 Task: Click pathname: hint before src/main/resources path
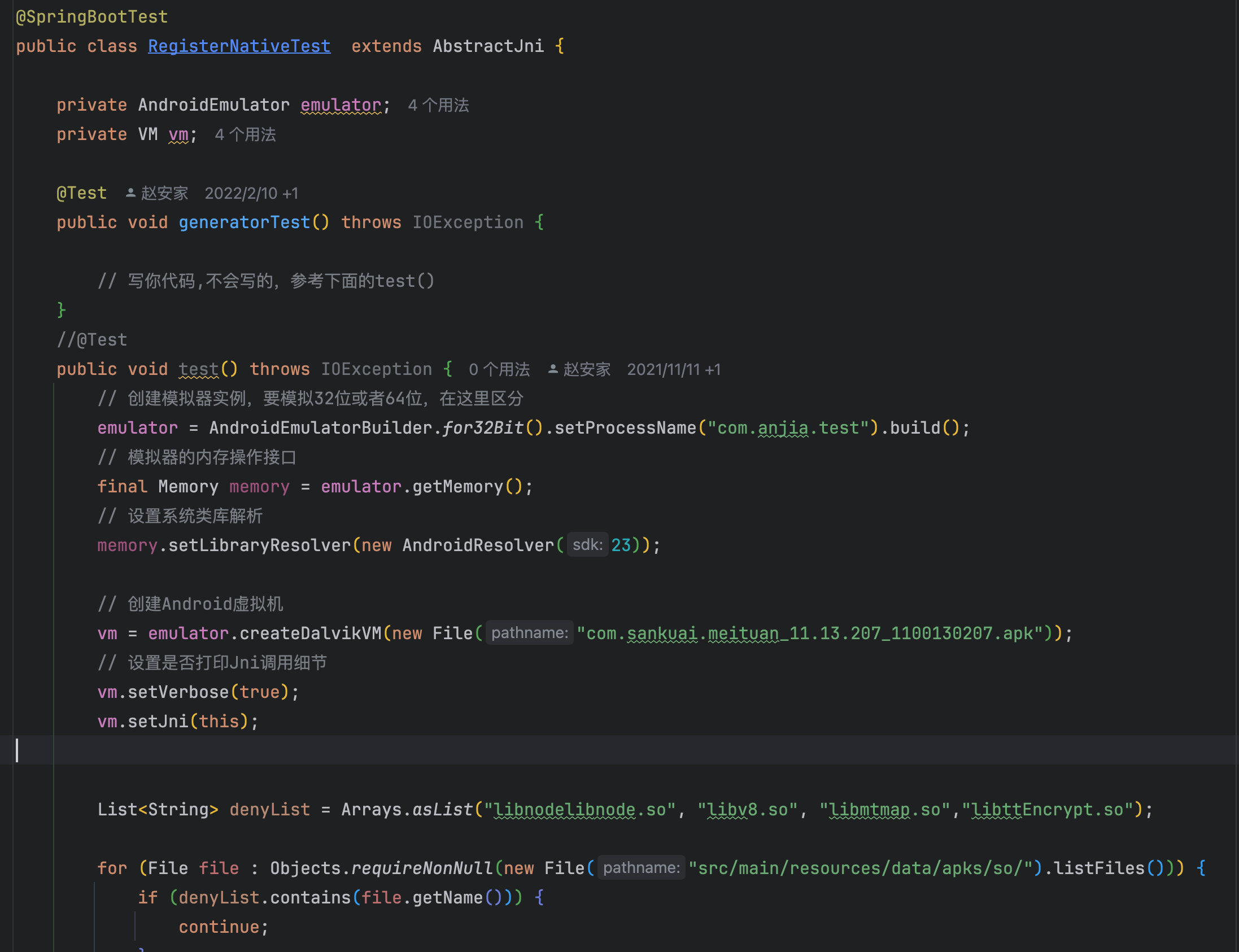640,868
